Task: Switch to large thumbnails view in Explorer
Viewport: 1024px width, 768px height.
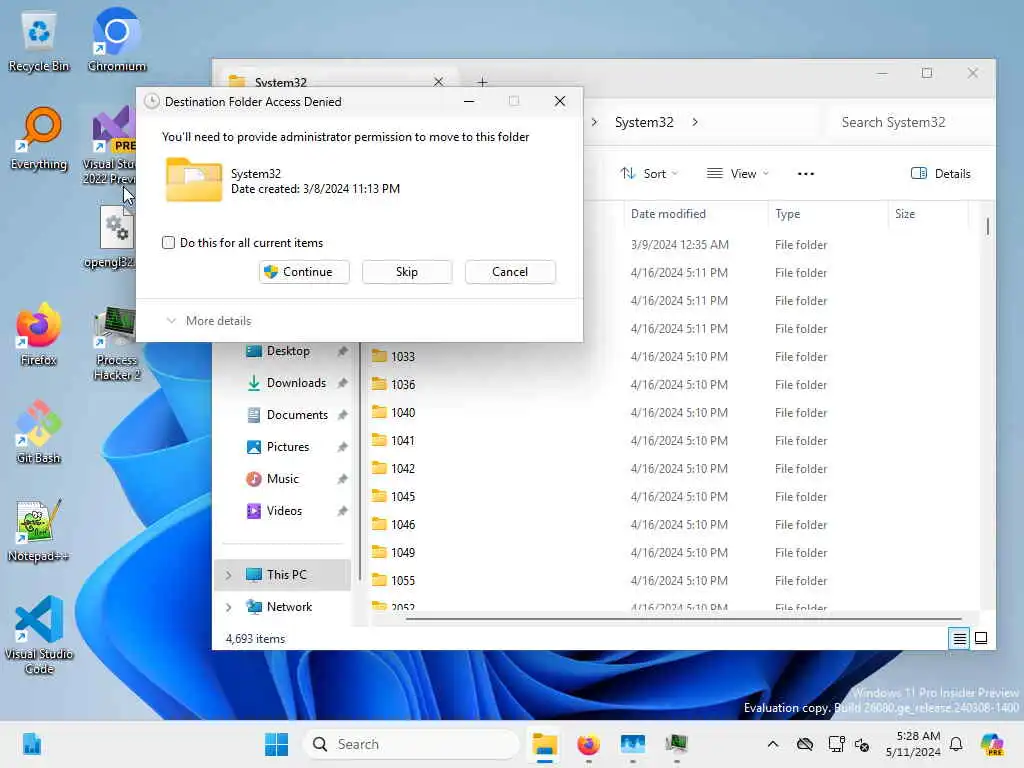Action: pyautogui.click(x=981, y=638)
